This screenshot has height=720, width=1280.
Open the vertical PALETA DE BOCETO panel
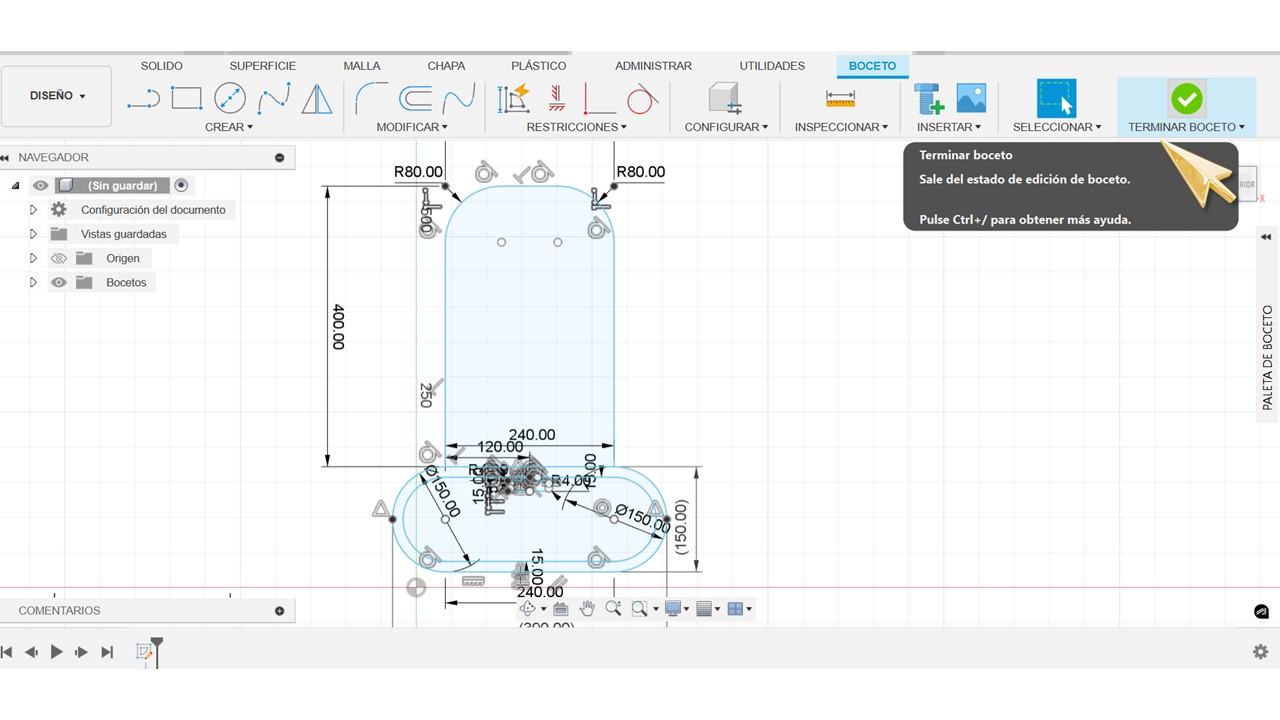point(1267,358)
